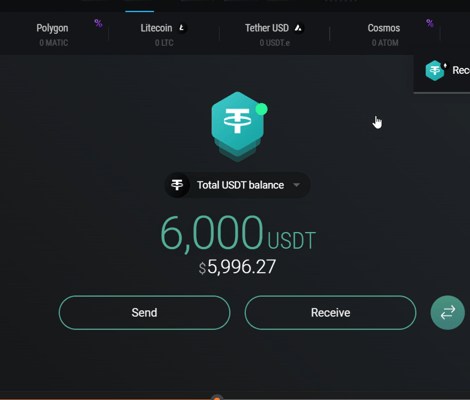Click the purple percent icon beside Polygon
This screenshot has width=470, height=400.
tap(98, 23)
